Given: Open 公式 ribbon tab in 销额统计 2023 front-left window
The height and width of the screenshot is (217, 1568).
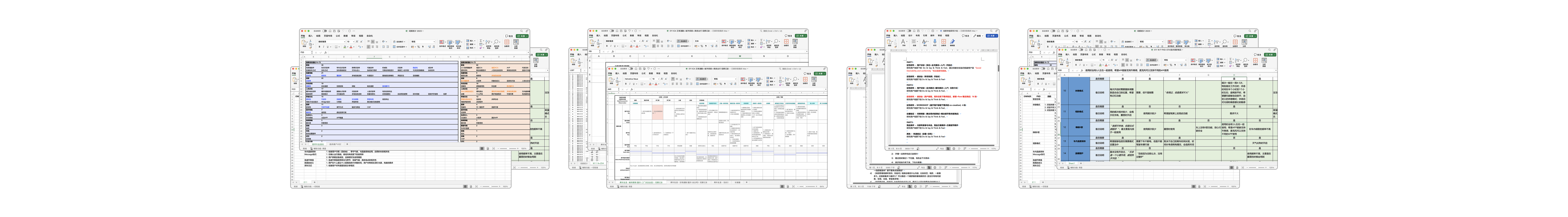Looking at the screenshot, I should click(338, 36).
